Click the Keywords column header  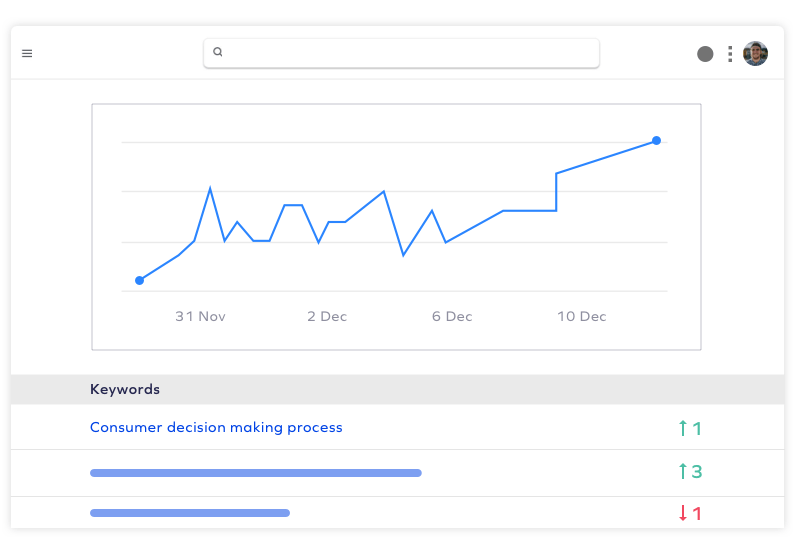(125, 389)
